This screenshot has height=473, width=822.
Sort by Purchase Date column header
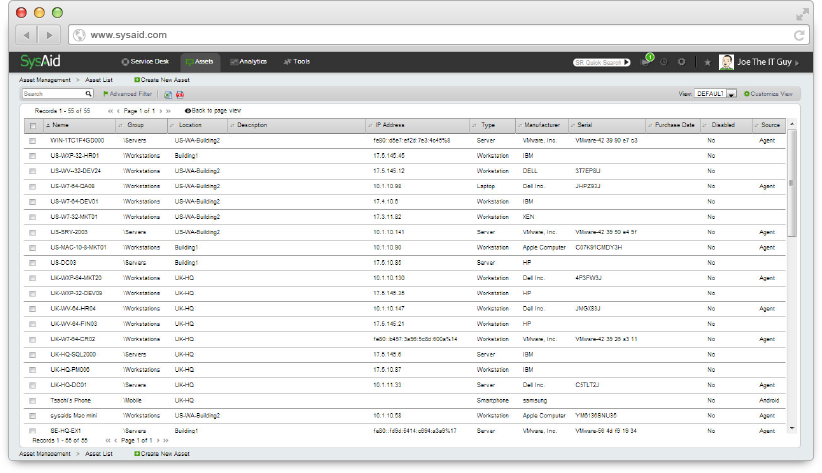pos(674,125)
